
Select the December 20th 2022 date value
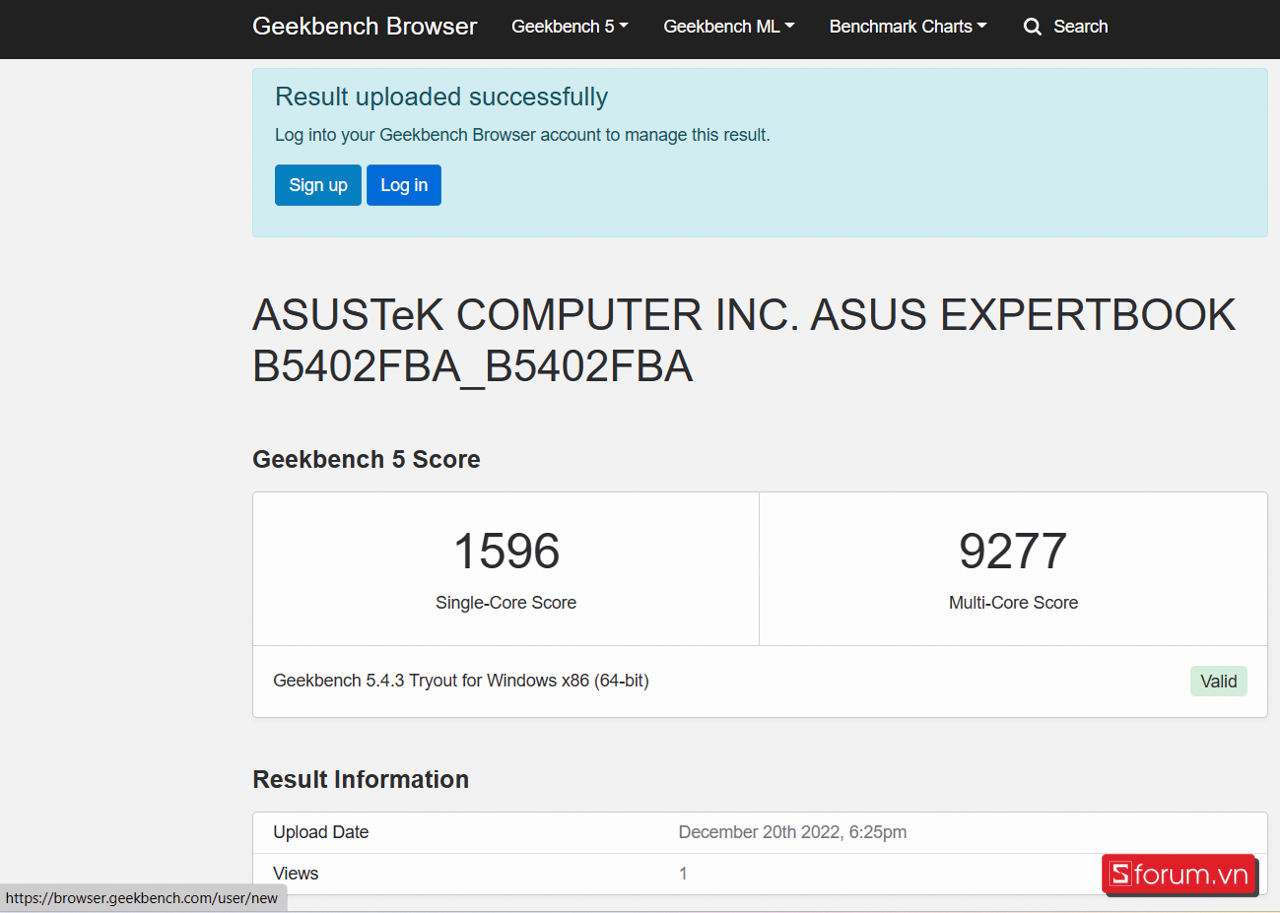[x=792, y=832]
